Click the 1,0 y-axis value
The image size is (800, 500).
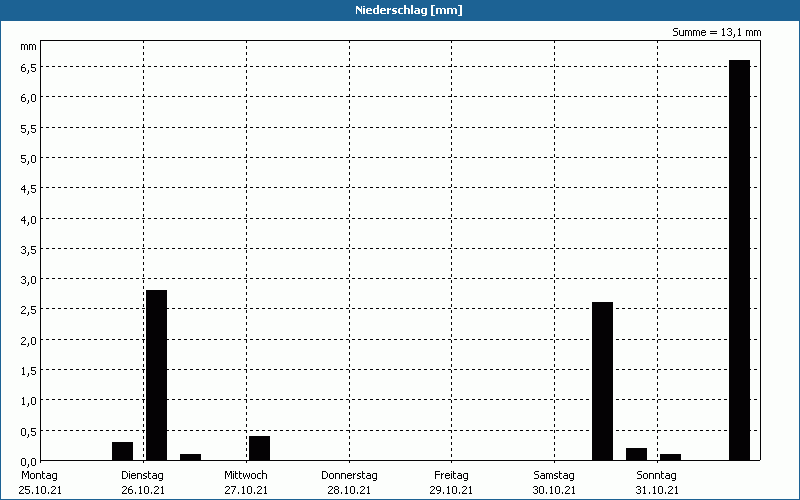pos(29,401)
